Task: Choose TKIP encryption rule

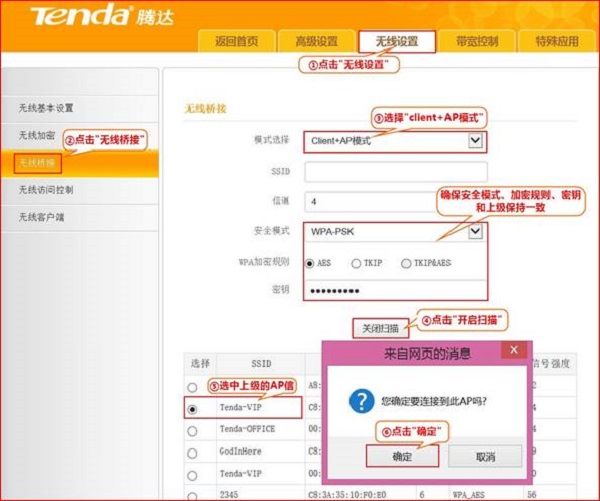Action: 356,263
